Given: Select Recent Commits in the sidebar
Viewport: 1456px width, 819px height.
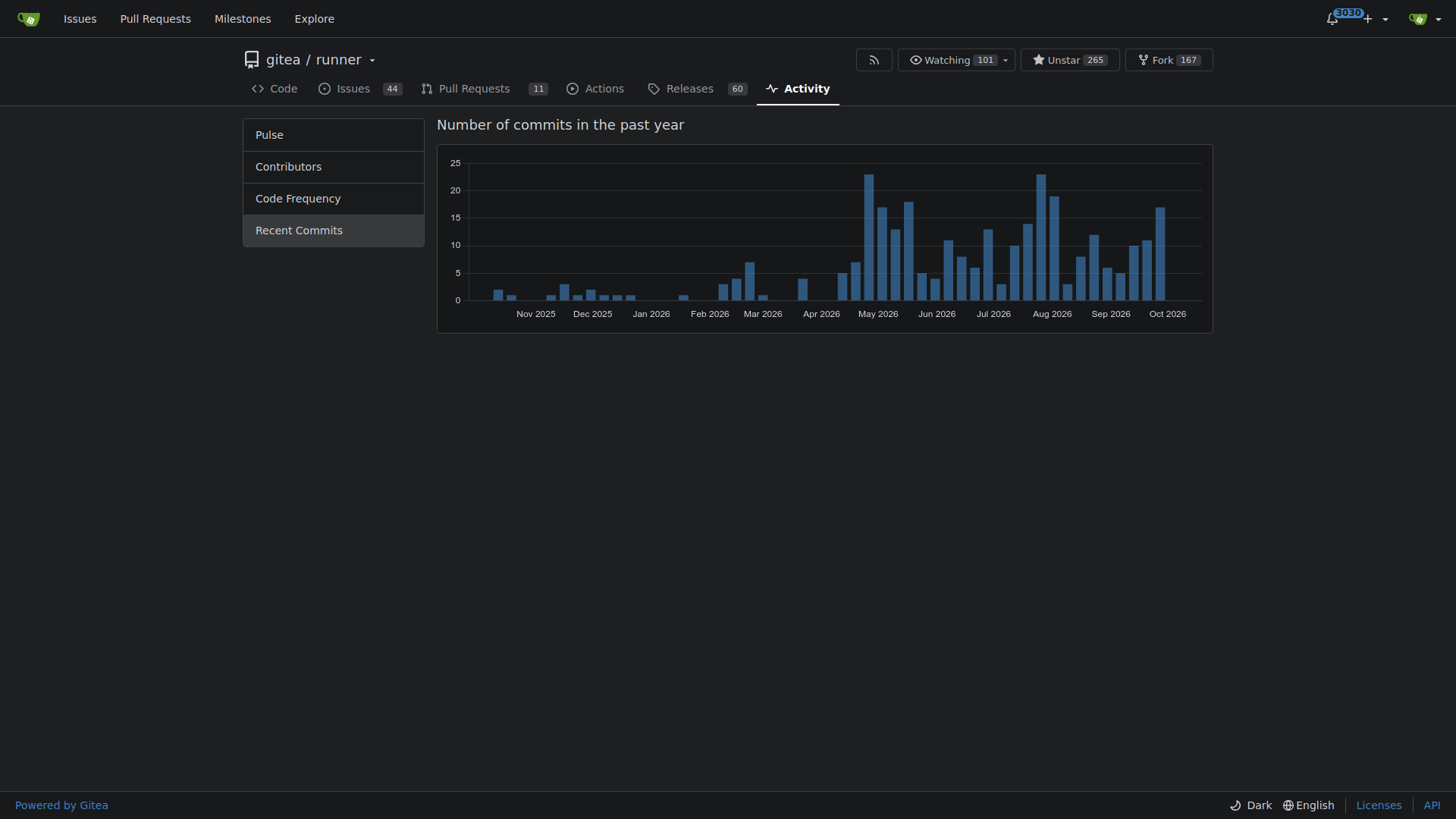Looking at the screenshot, I should click(x=334, y=231).
